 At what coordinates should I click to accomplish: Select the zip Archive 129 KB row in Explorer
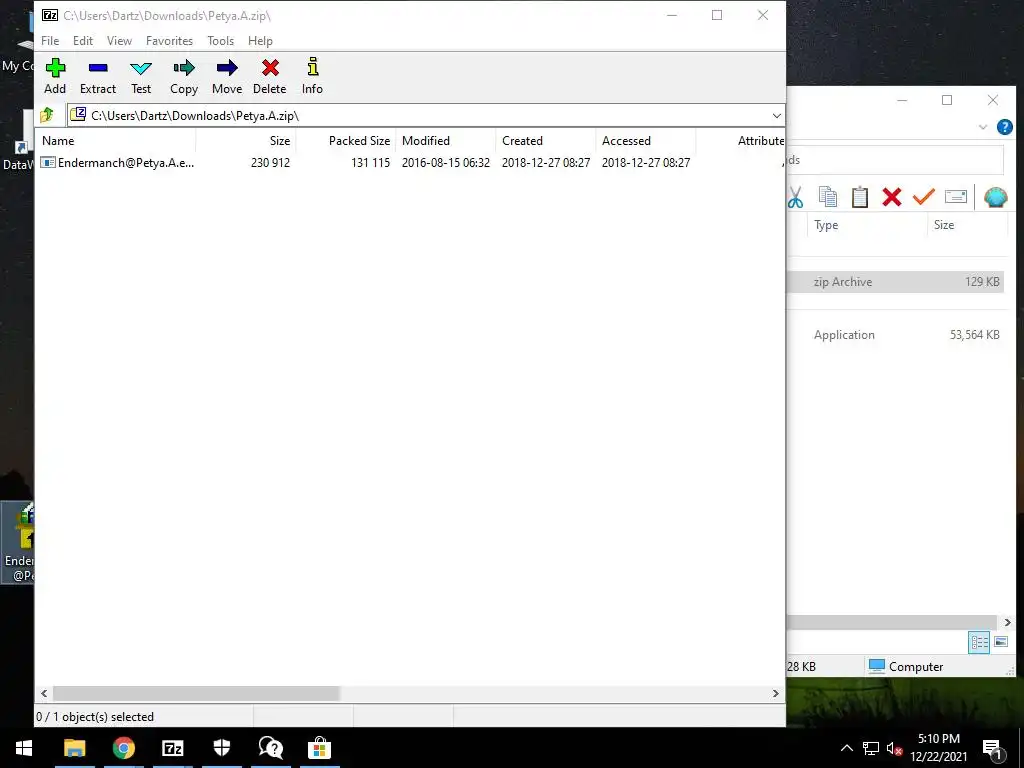(895, 282)
